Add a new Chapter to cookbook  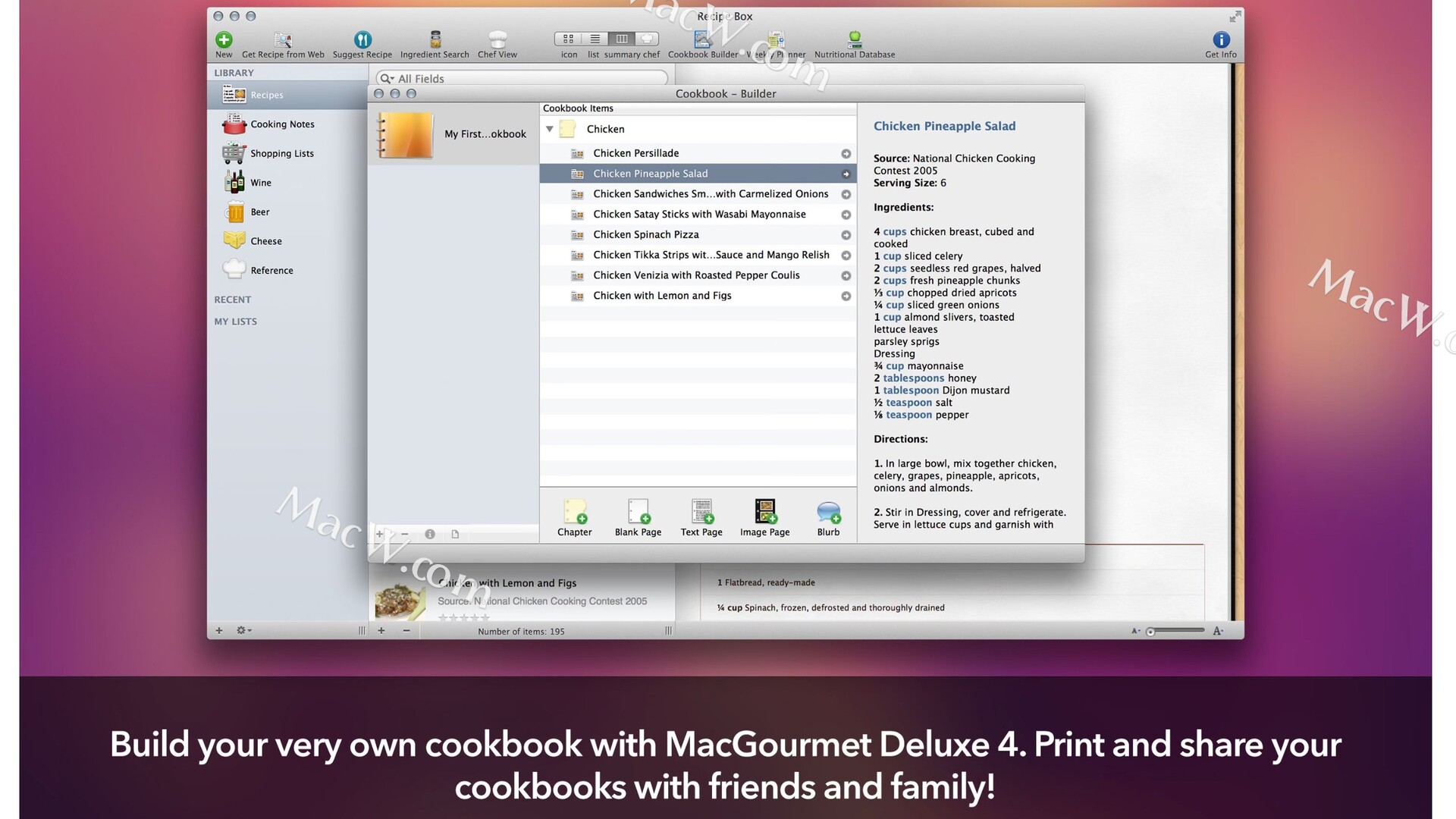pos(575,517)
